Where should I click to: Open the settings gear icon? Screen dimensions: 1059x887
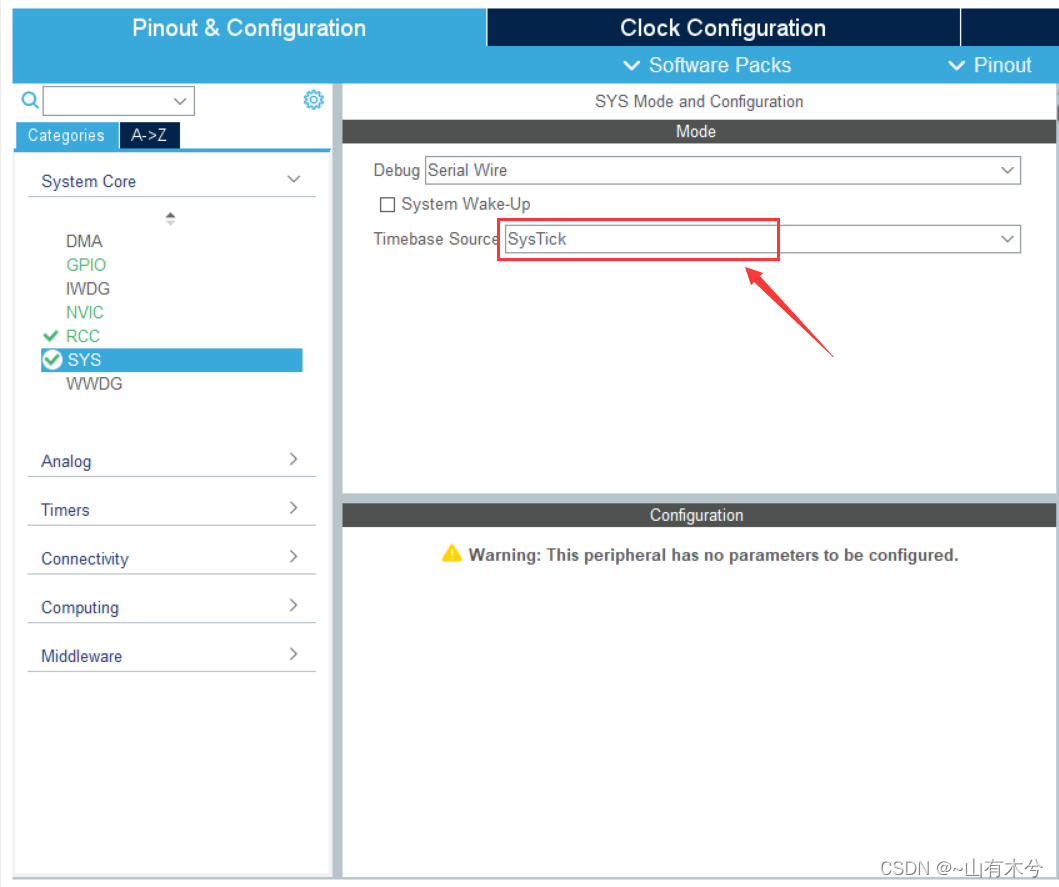point(313,100)
